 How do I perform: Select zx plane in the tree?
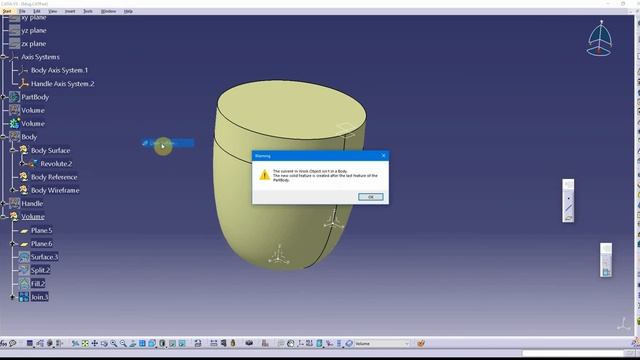(33, 44)
